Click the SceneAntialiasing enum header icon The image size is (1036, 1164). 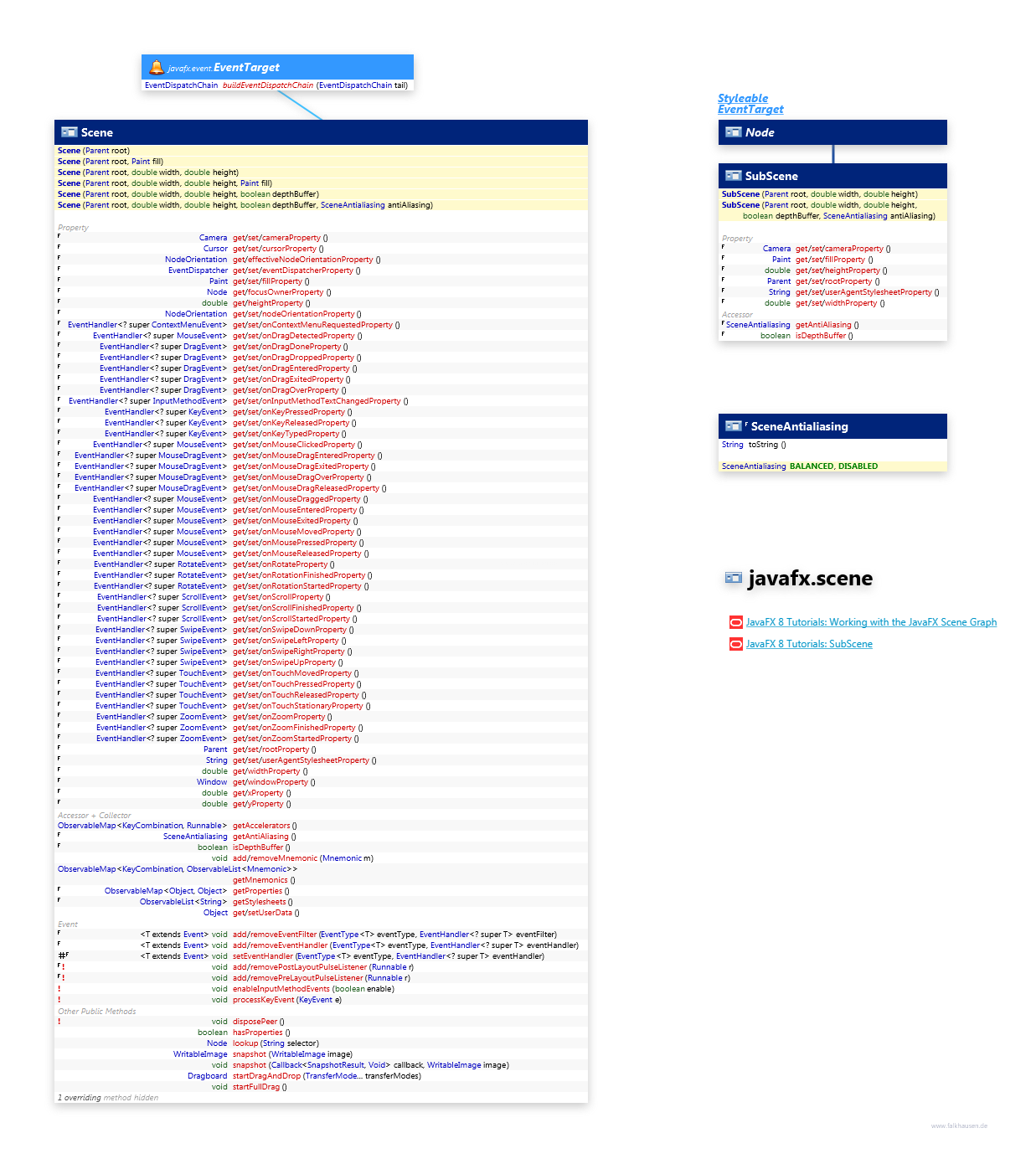click(x=733, y=426)
